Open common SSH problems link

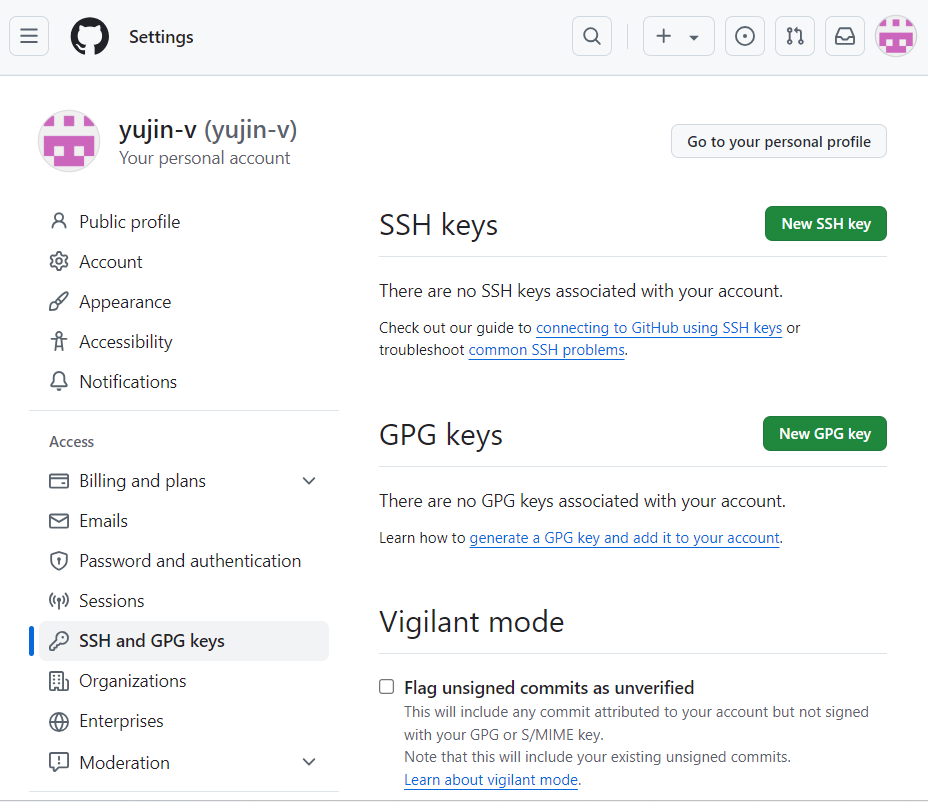point(546,350)
